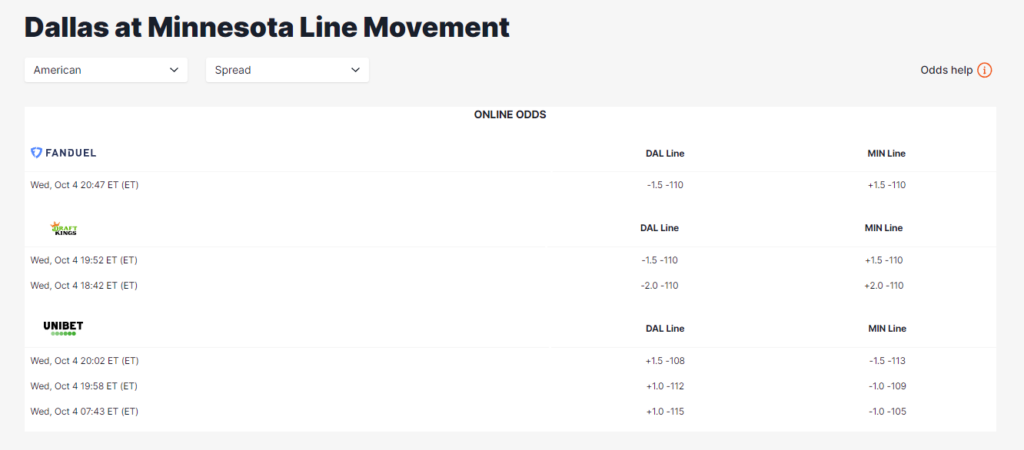Select Unibet DAL line +1.5 -108
This screenshot has height=450, width=1024.
tap(665, 361)
